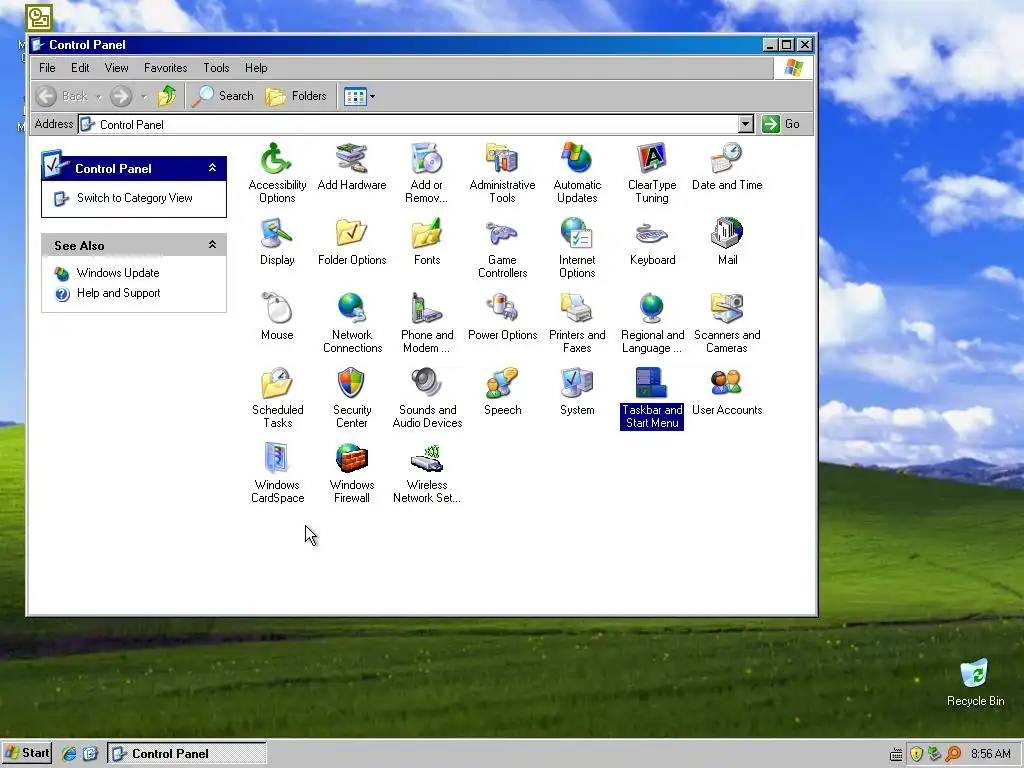Screen dimensions: 1024x768
Task: Open Add or Remove Programs icon
Action: (x=426, y=159)
